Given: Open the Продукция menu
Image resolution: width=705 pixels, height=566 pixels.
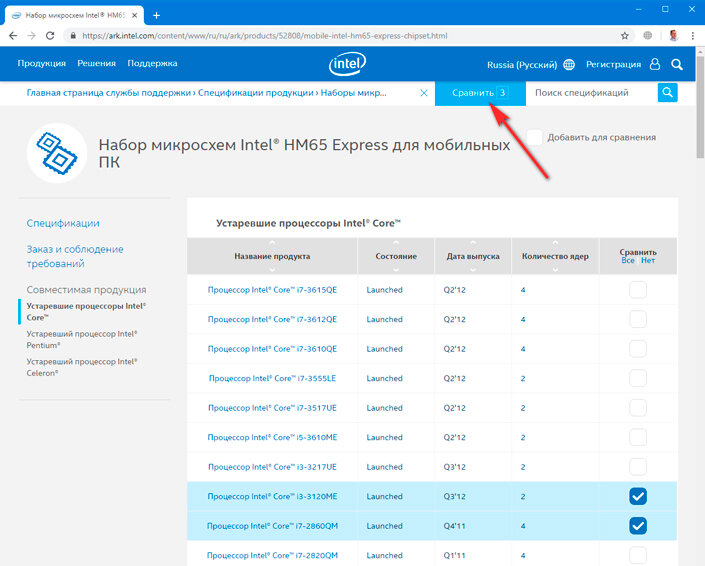Looking at the screenshot, I should pos(41,63).
